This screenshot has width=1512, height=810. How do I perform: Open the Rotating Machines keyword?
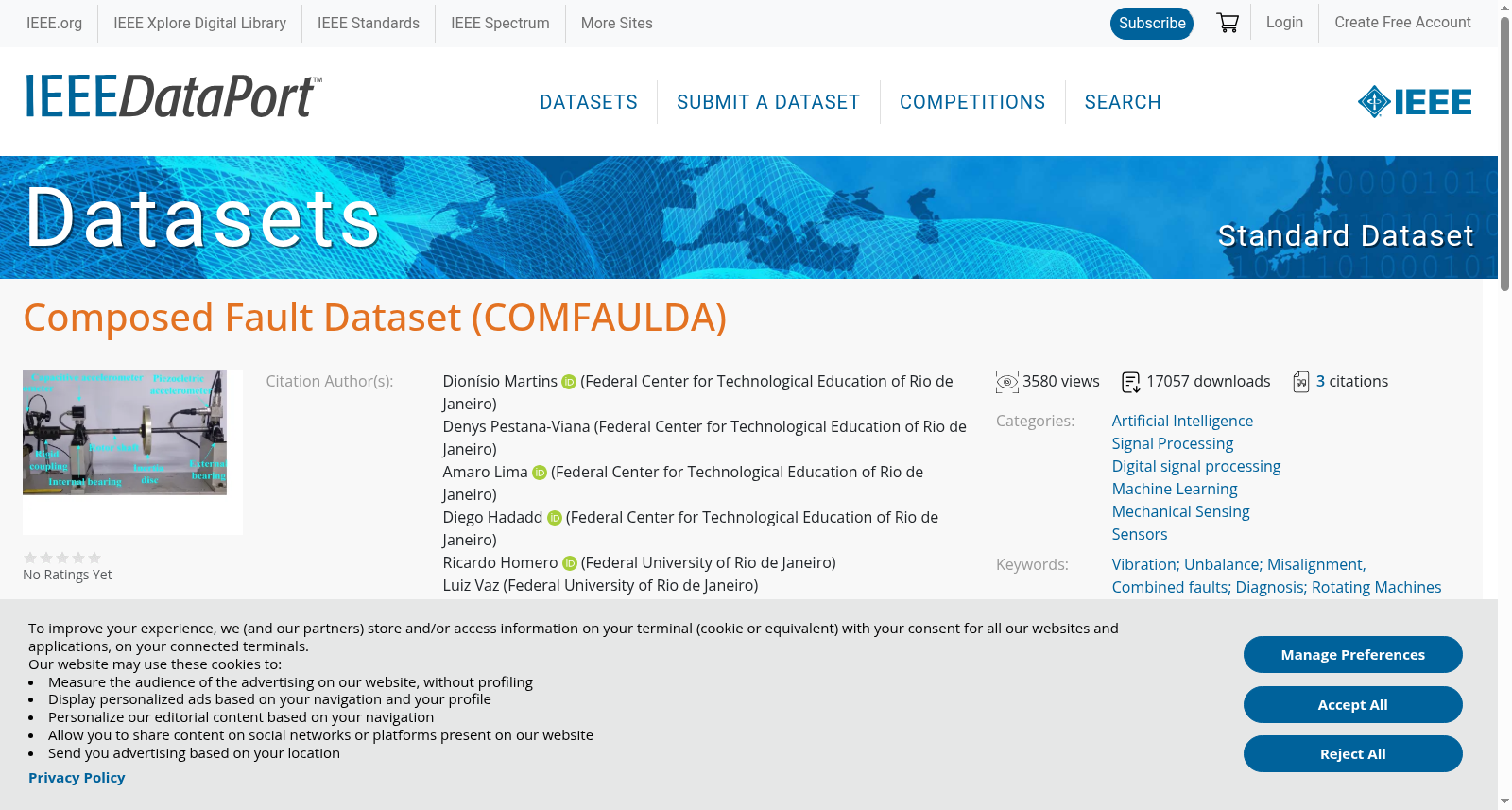pos(1377,587)
